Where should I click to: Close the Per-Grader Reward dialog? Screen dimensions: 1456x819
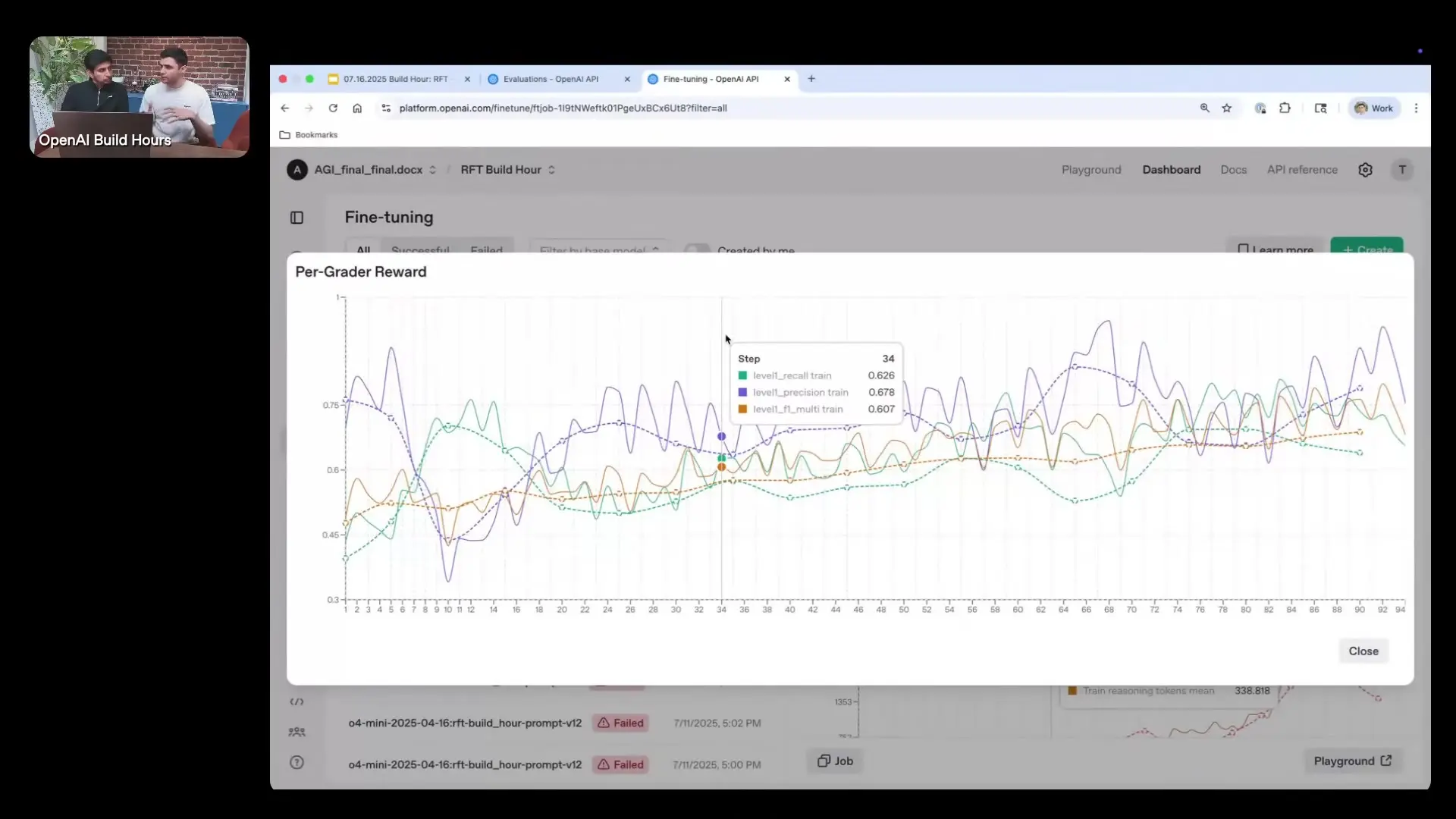coord(1363,651)
